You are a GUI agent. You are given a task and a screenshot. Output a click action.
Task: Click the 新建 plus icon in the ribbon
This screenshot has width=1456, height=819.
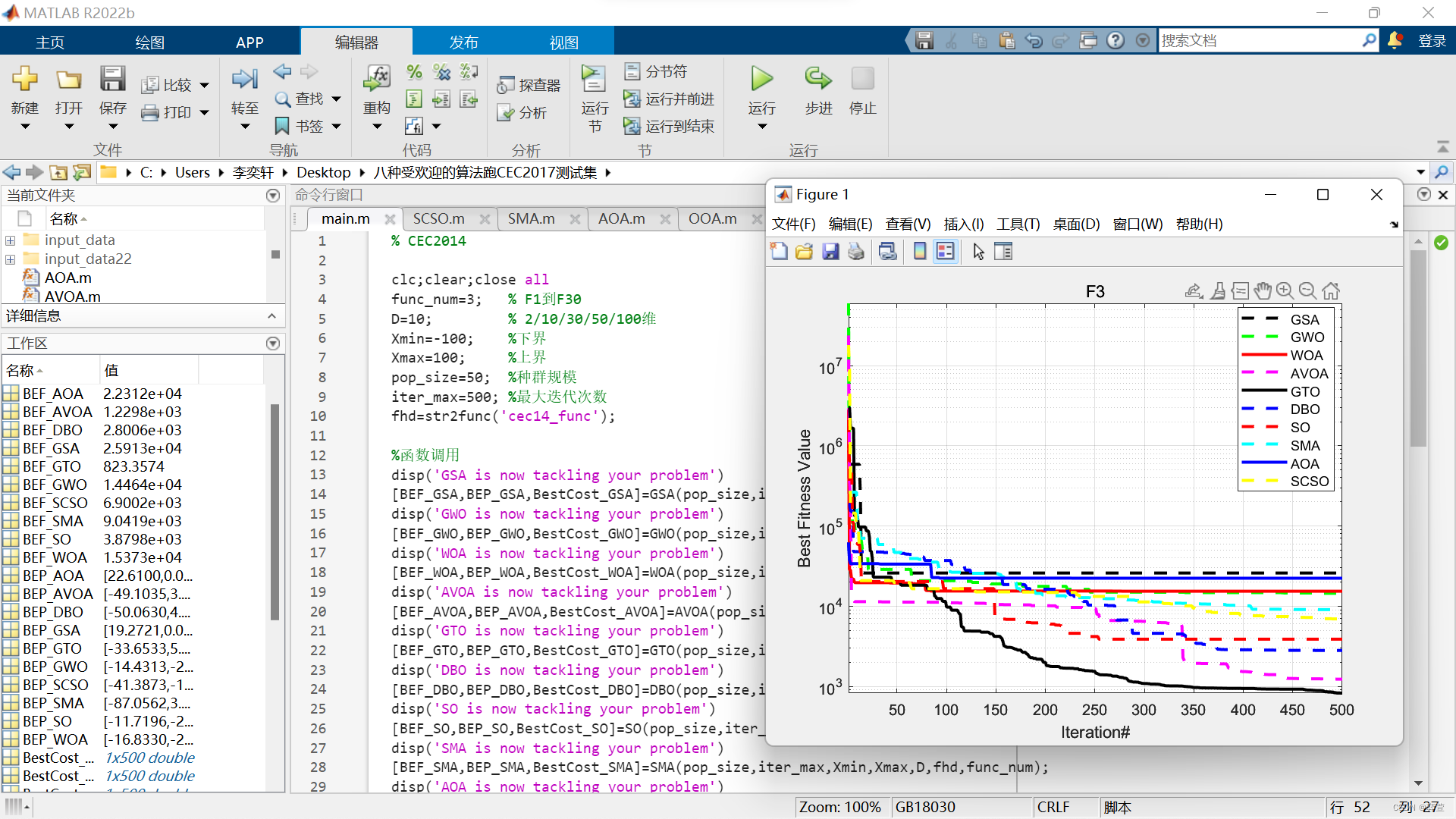[25, 79]
